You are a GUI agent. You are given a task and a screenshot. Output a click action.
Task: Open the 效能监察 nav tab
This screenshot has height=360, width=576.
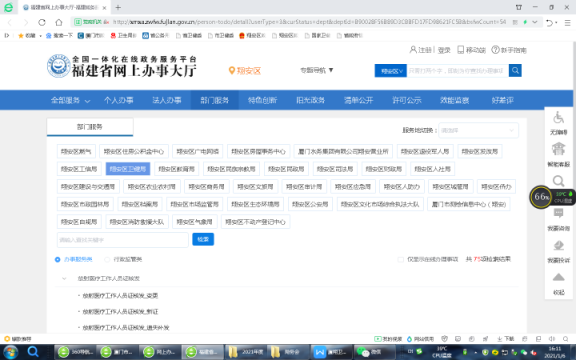(454, 100)
